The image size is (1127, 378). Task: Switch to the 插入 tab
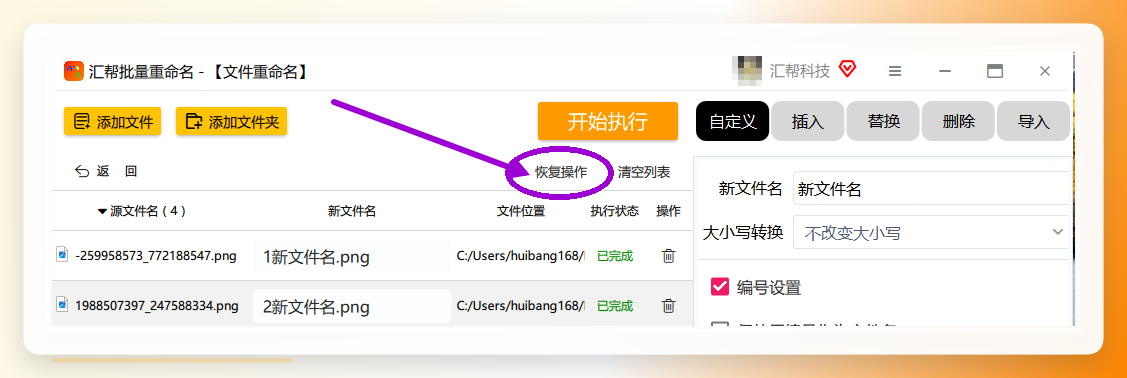point(808,121)
